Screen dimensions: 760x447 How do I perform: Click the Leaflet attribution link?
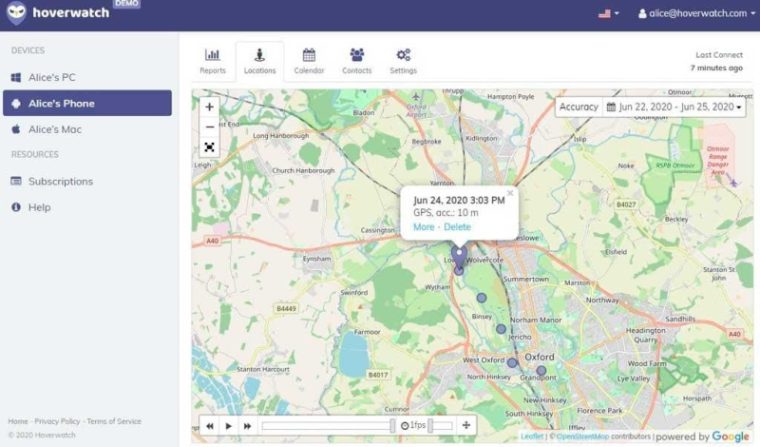coord(532,437)
